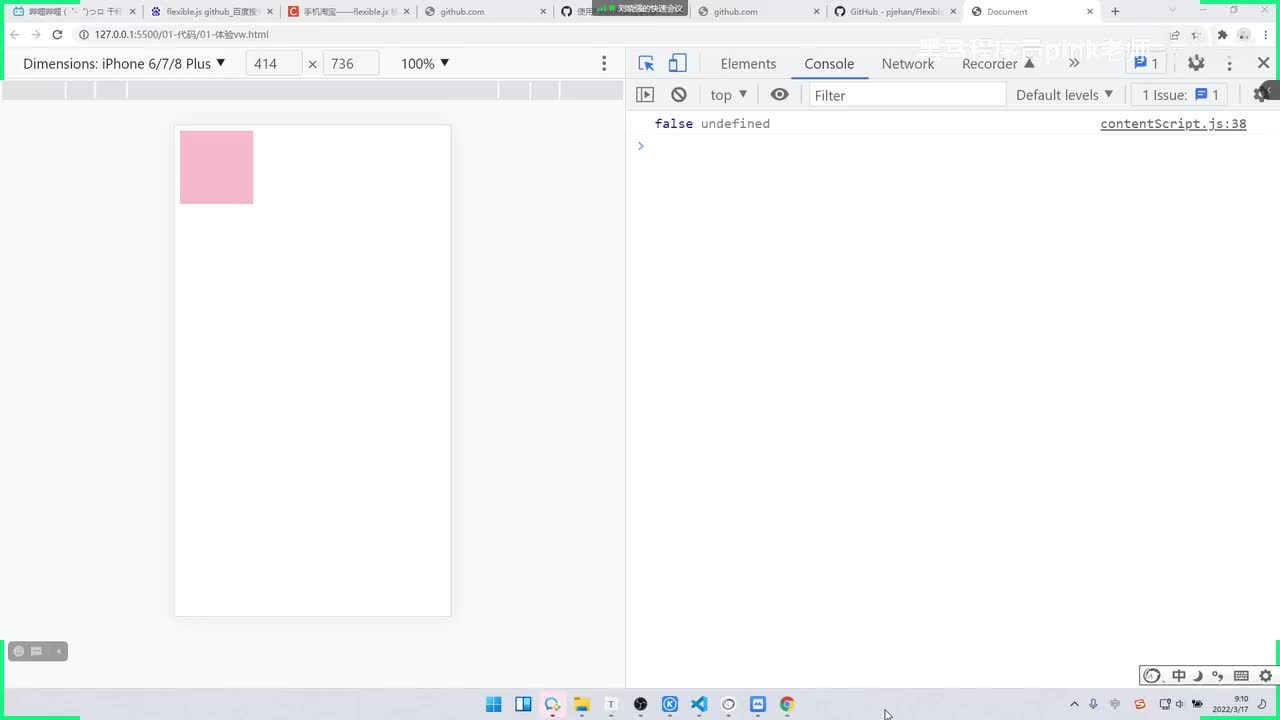Open the Sogou input tray icon
1280x720 pixels.
point(1140,704)
